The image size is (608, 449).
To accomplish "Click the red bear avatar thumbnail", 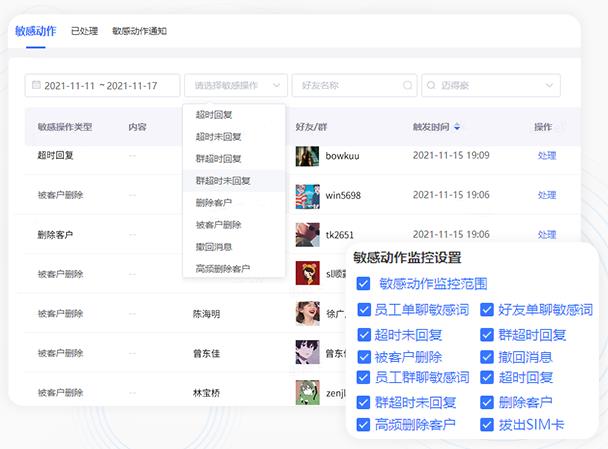I will pos(307,273).
